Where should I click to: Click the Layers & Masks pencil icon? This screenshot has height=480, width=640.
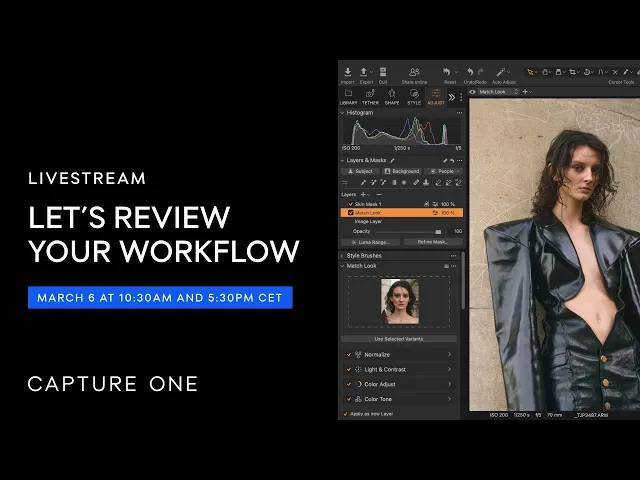(392, 160)
